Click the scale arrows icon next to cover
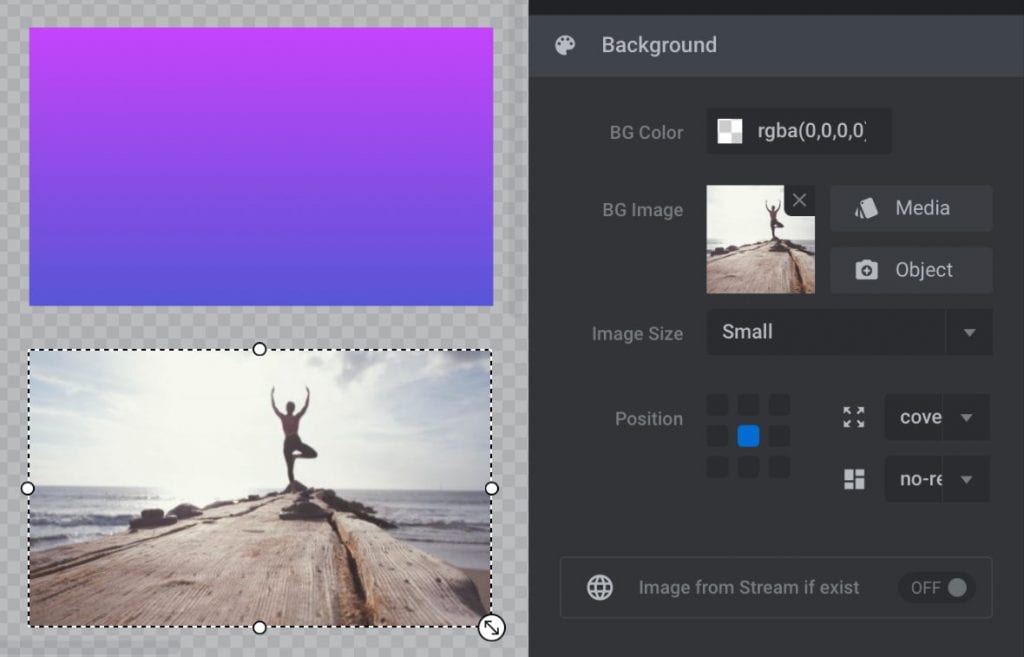This screenshot has height=657, width=1024. pyautogui.click(x=853, y=417)
